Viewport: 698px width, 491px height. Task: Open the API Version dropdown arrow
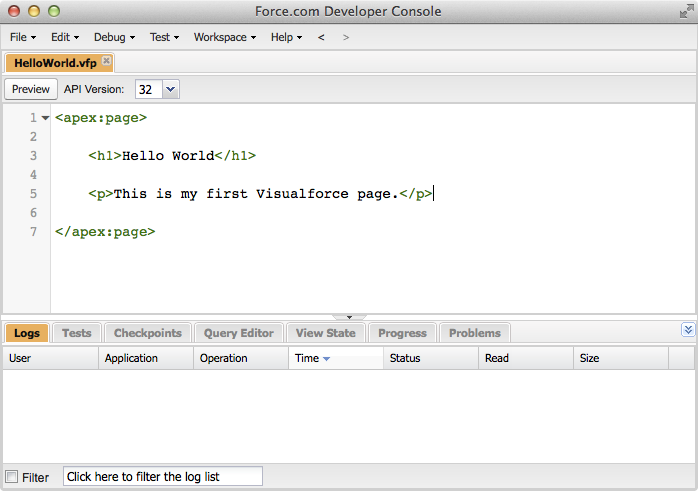pos(170,89)
